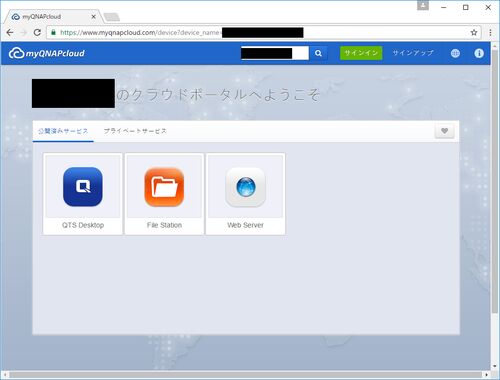Open the Web Server globe icon

(245, 187)
